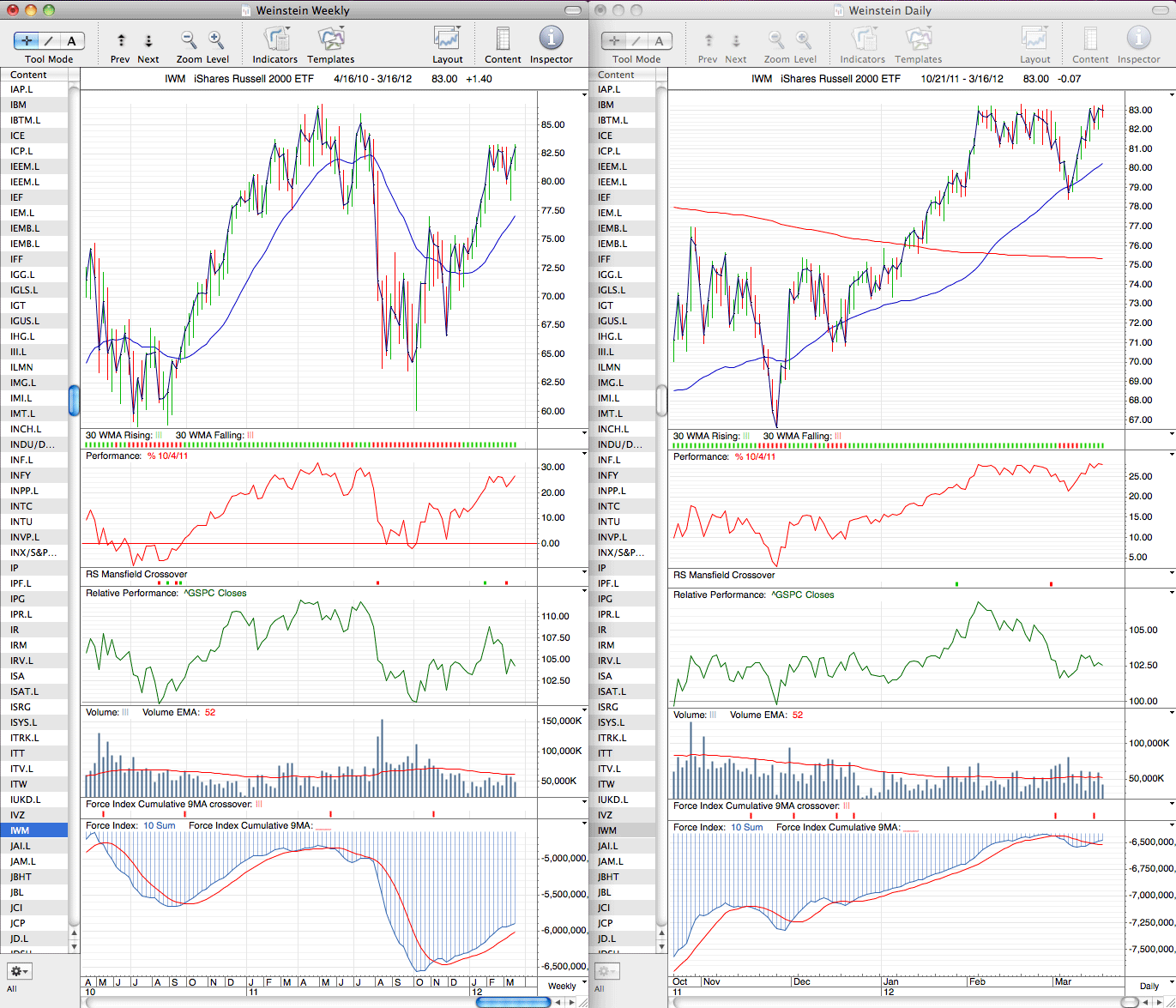Image resolution: width=1176 pixels, height=1008 pixels.
Task: Select text tool in Weinstein Daily
Action: pyautogui.click(x=660, y=40)
